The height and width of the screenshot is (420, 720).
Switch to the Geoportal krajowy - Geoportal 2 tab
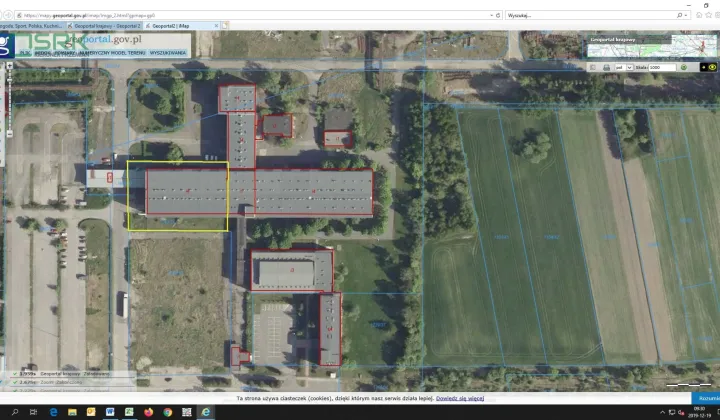pyautogui.click(x=107, y=26)
